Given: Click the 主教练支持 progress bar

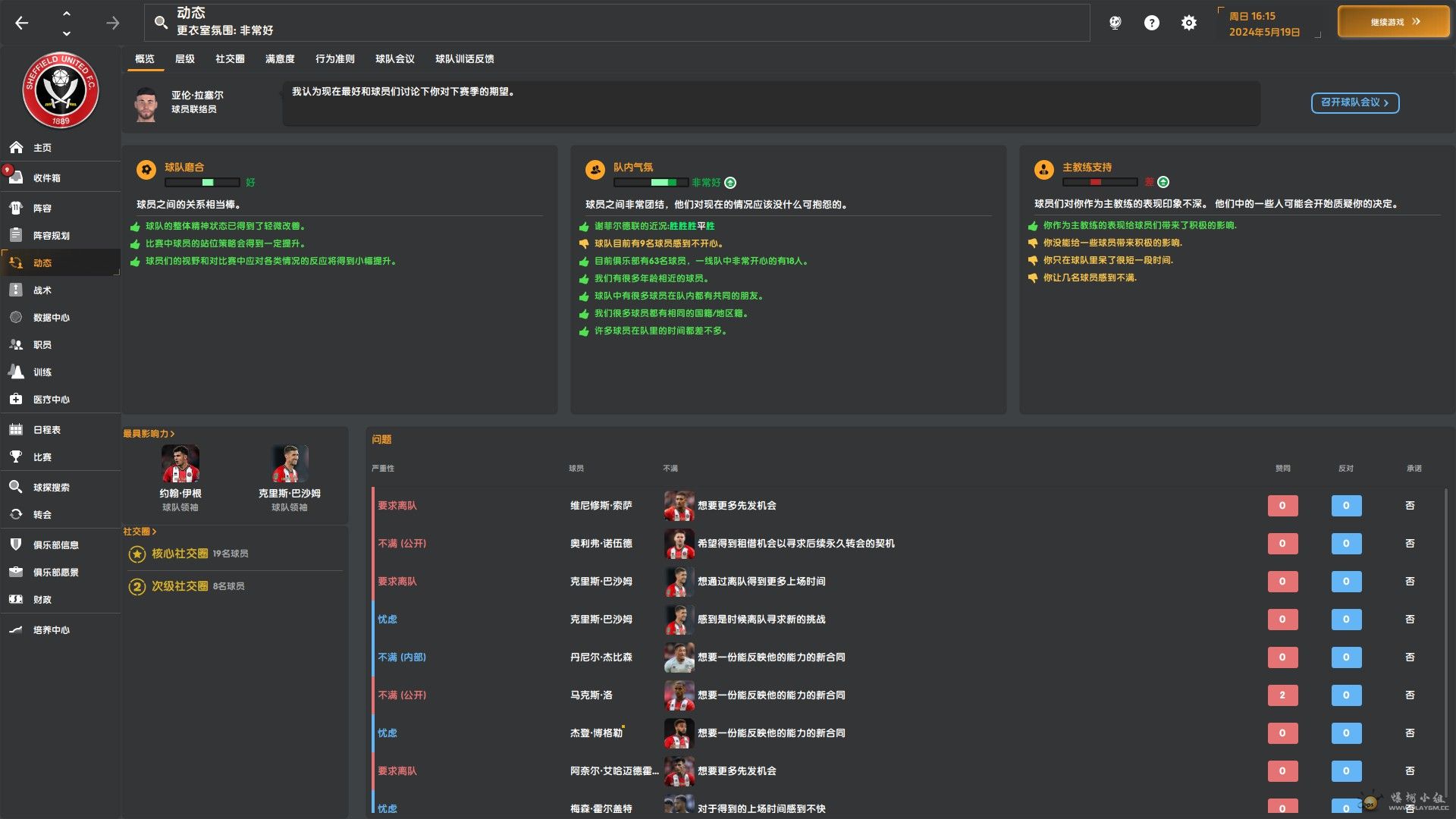Looking at the screenshot, I should [1100, 182].
